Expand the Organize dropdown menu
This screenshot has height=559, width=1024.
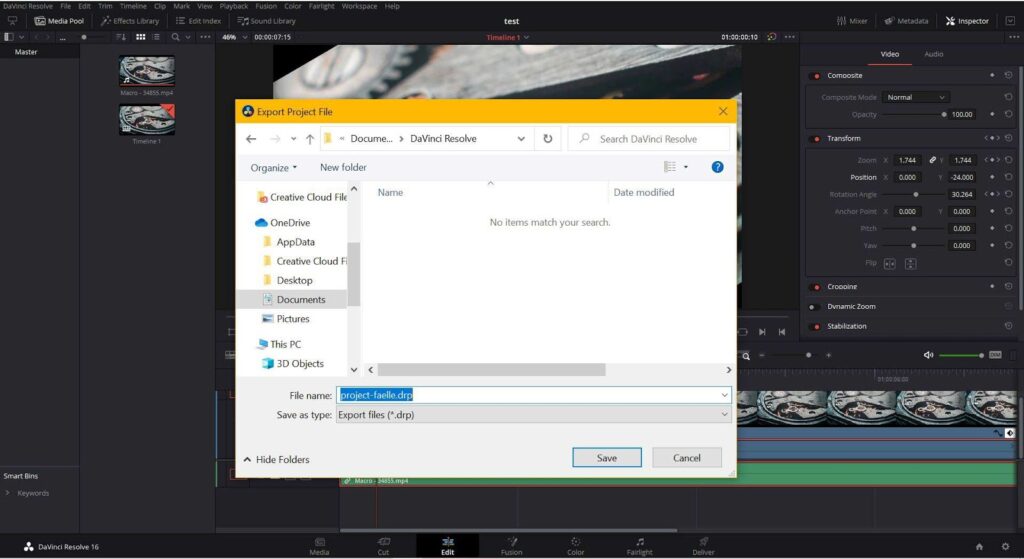click(274, 168)
